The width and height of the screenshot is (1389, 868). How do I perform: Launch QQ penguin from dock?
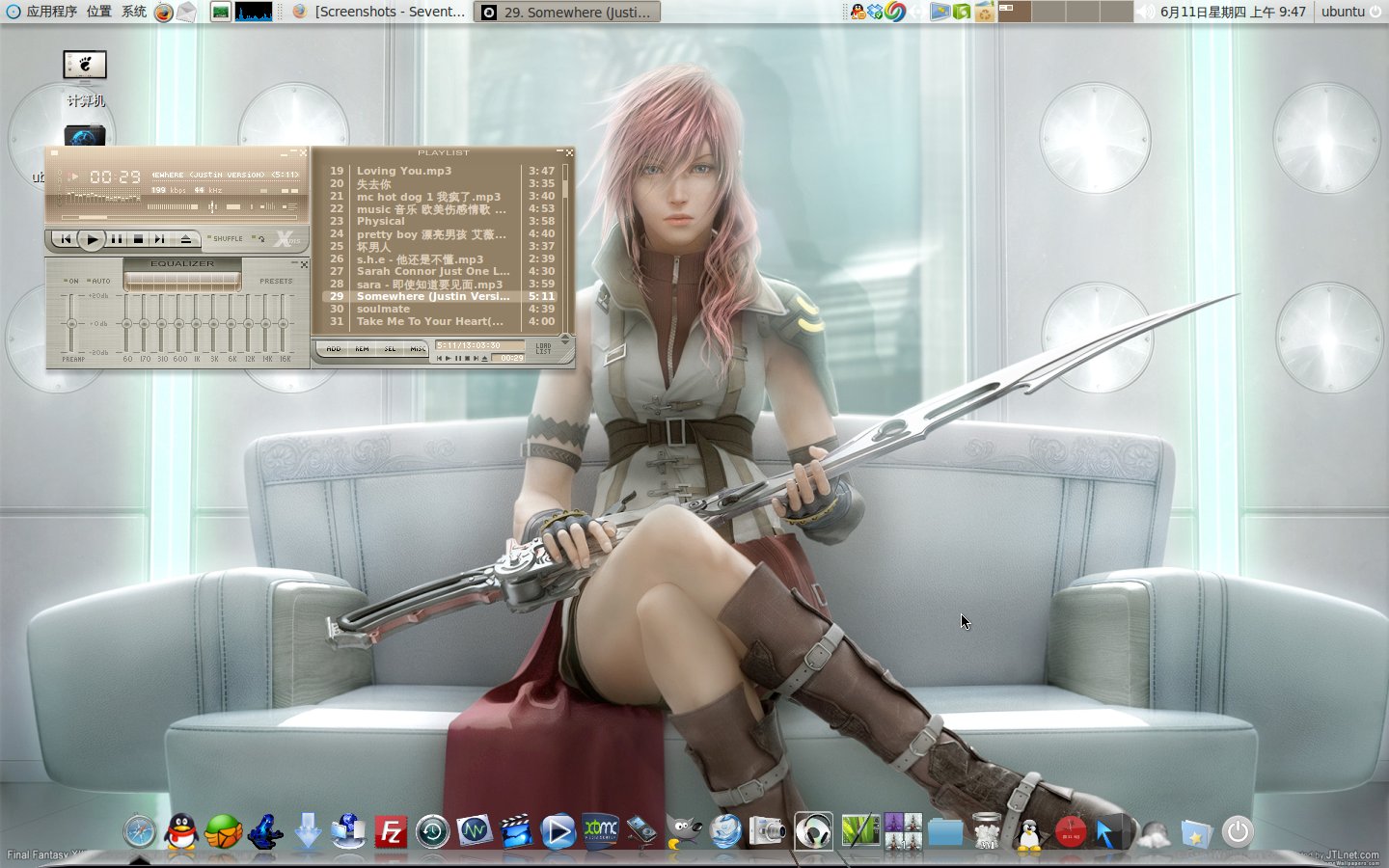click(180, 831)
